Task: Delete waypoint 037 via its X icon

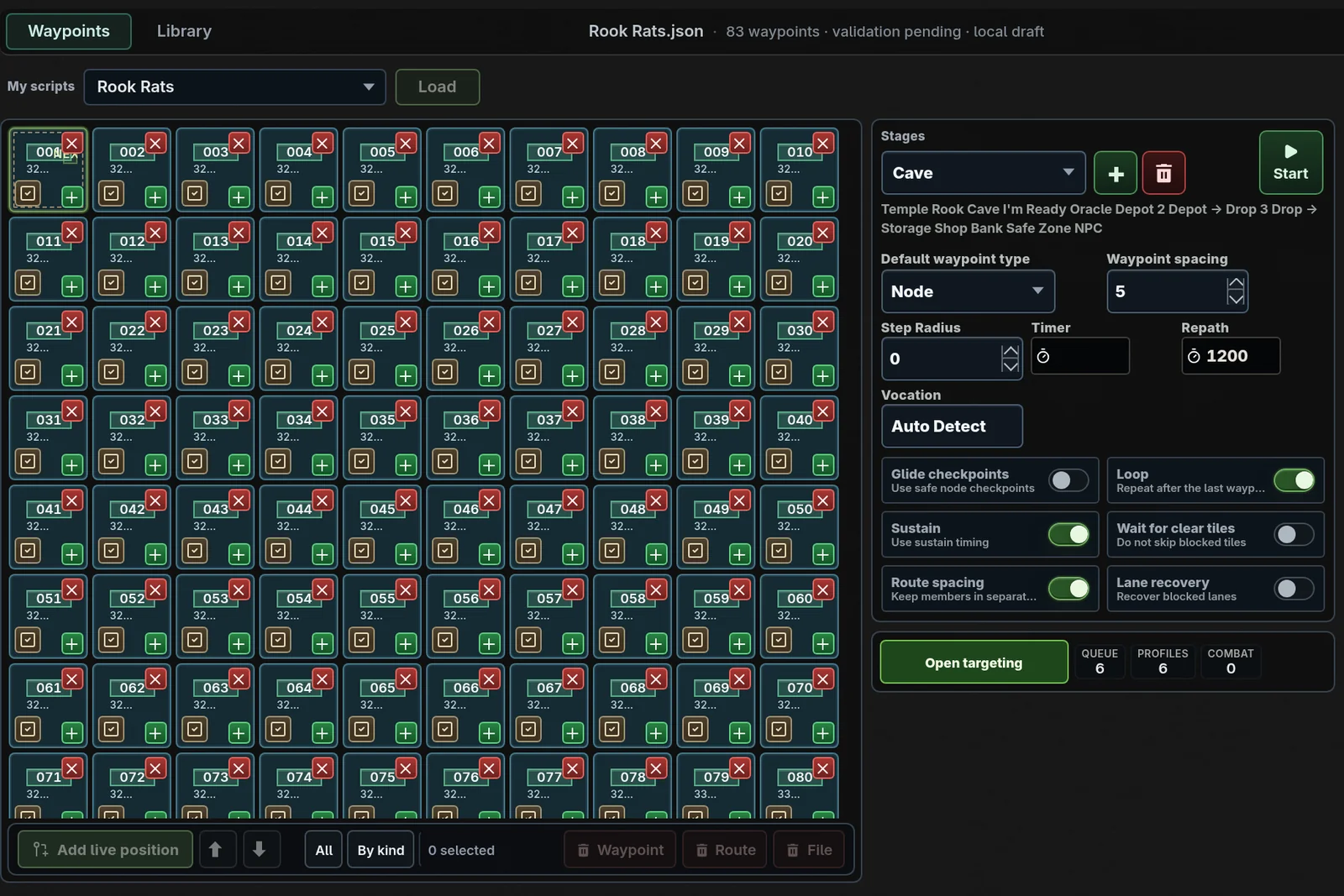Action: pos(574,411)
